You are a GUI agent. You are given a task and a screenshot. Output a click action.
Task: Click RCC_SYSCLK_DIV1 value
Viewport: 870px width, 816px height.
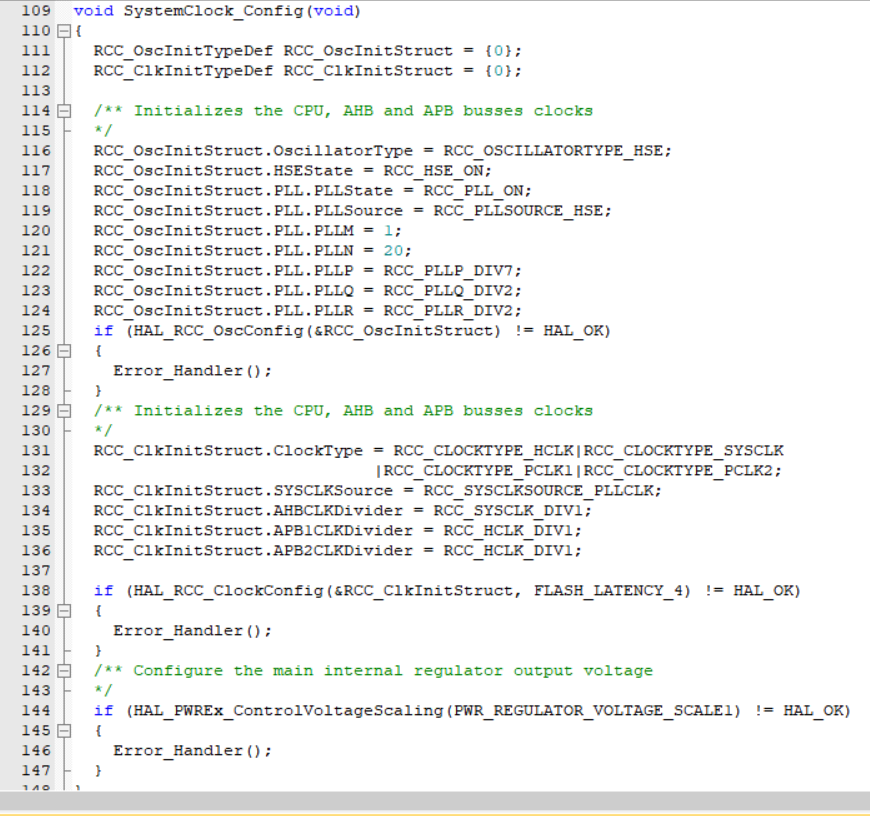click(508, 510)
